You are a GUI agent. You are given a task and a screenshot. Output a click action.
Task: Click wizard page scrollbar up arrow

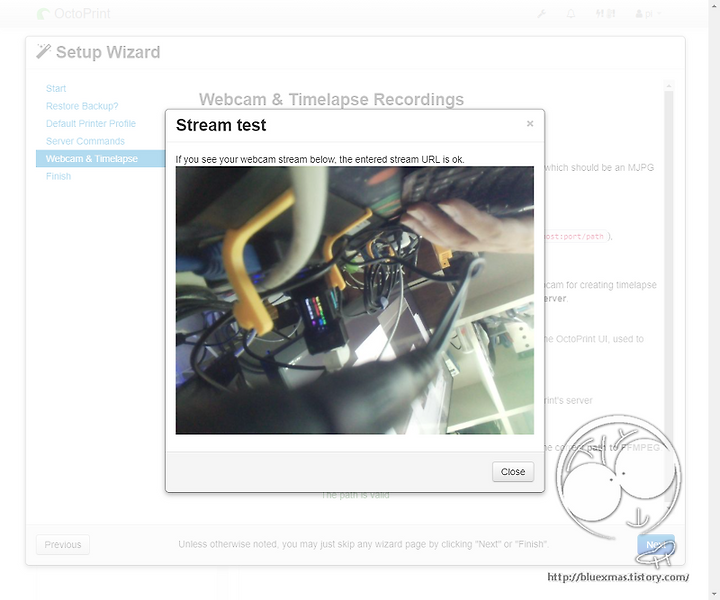click(x=669, y=86)
